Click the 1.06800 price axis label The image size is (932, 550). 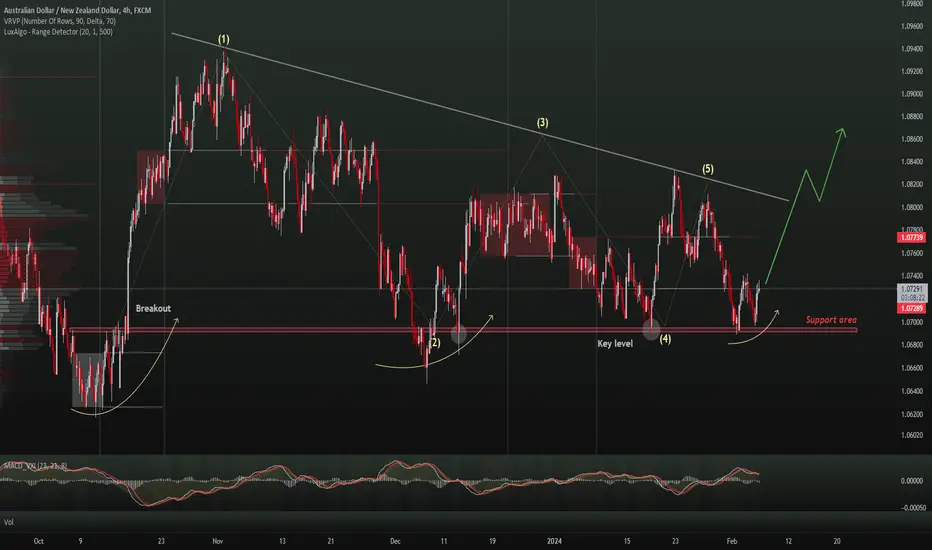pyautogui.click(x=911, y=345)
